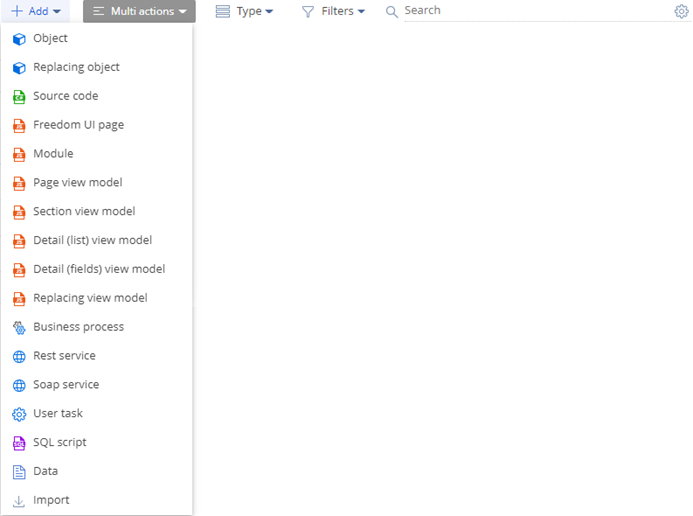
Task: Click the magnifying glass search icon
Action: click(x=392, y=11)
